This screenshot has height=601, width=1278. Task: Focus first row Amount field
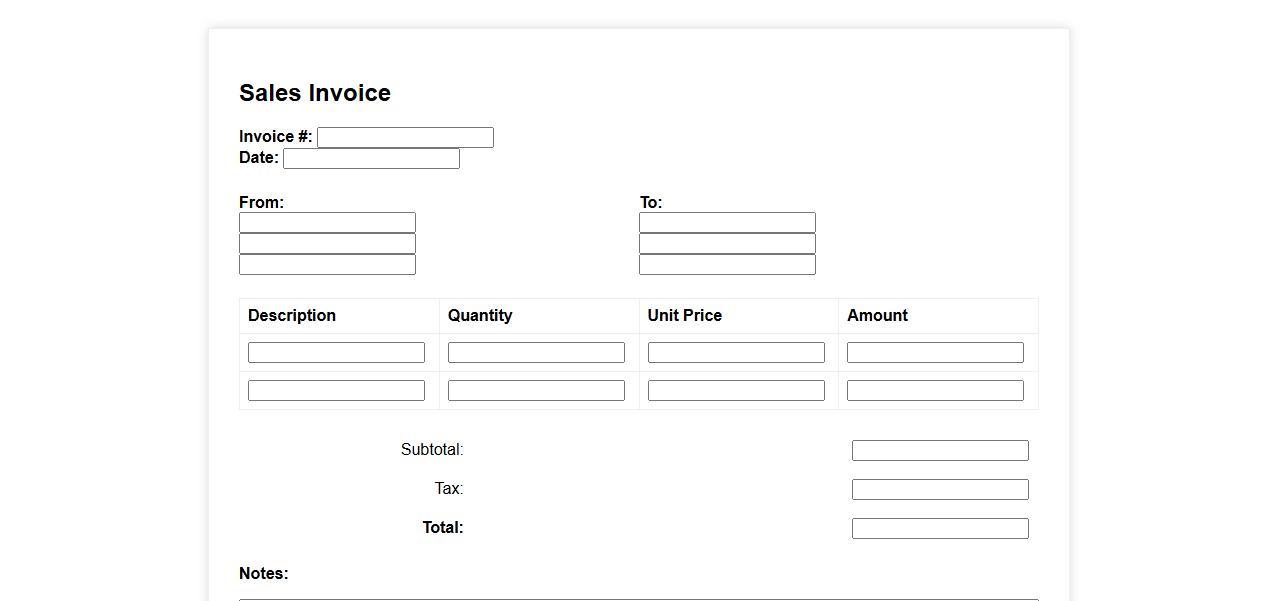(935, 352)
